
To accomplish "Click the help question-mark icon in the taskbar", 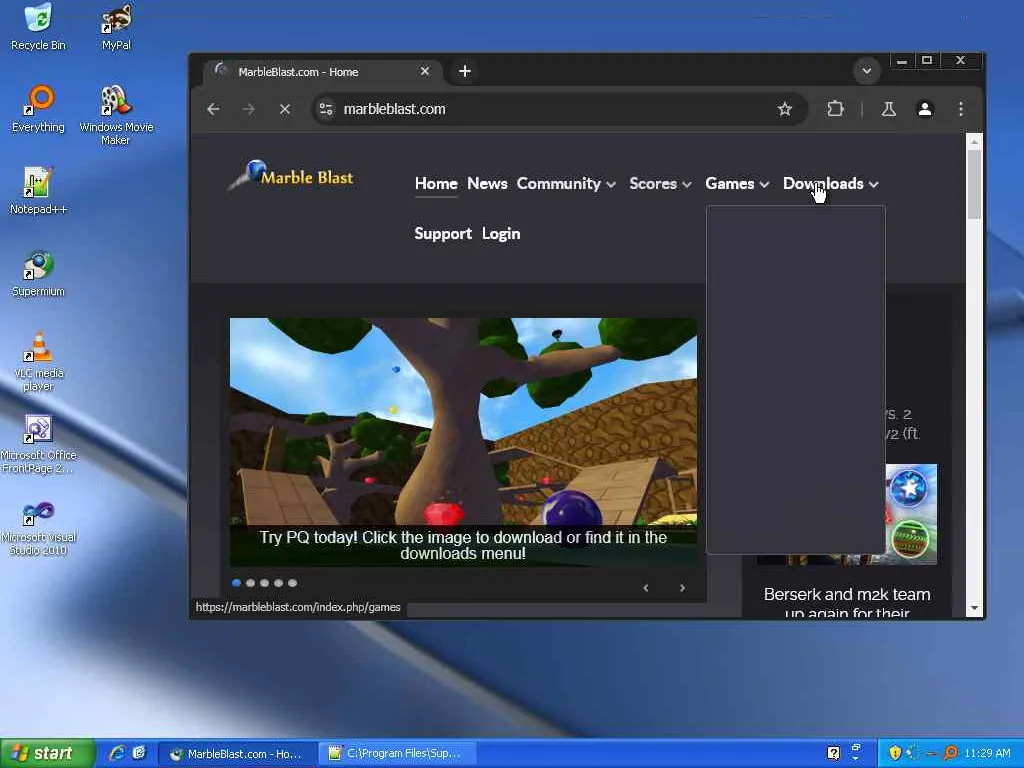I will (x=833, y=754).
